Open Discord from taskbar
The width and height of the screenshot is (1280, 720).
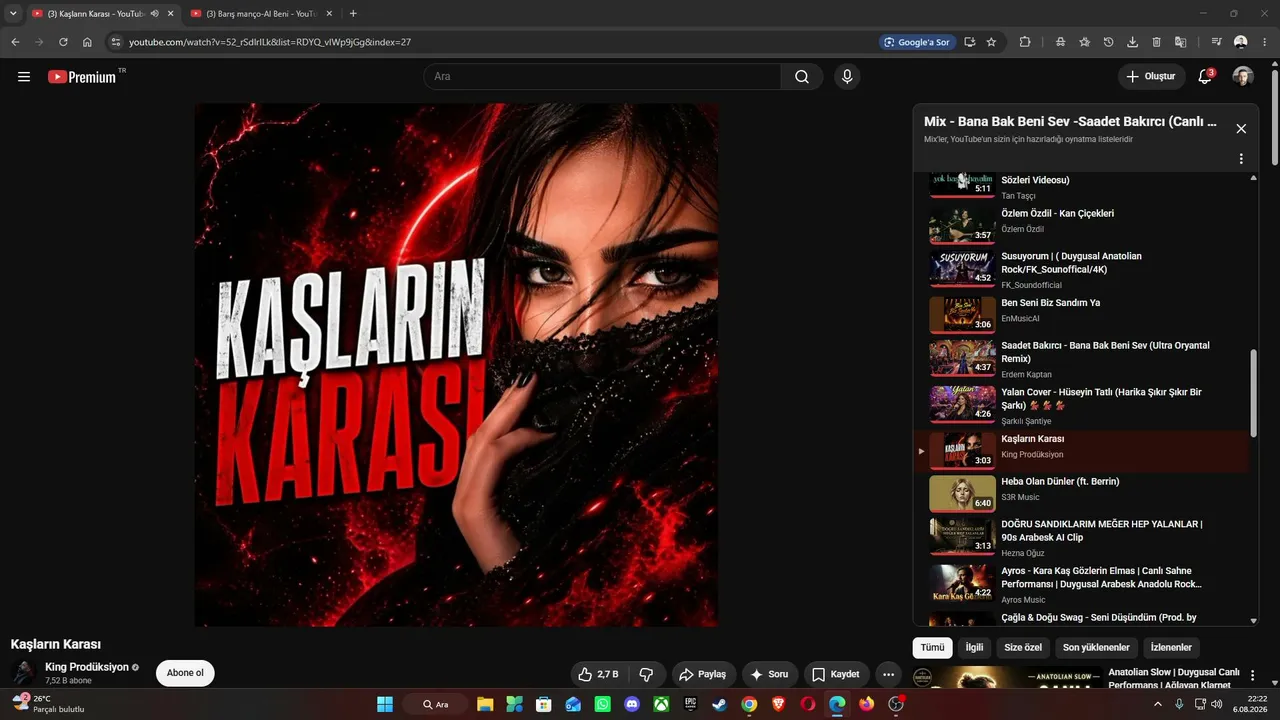click(632, 704)
